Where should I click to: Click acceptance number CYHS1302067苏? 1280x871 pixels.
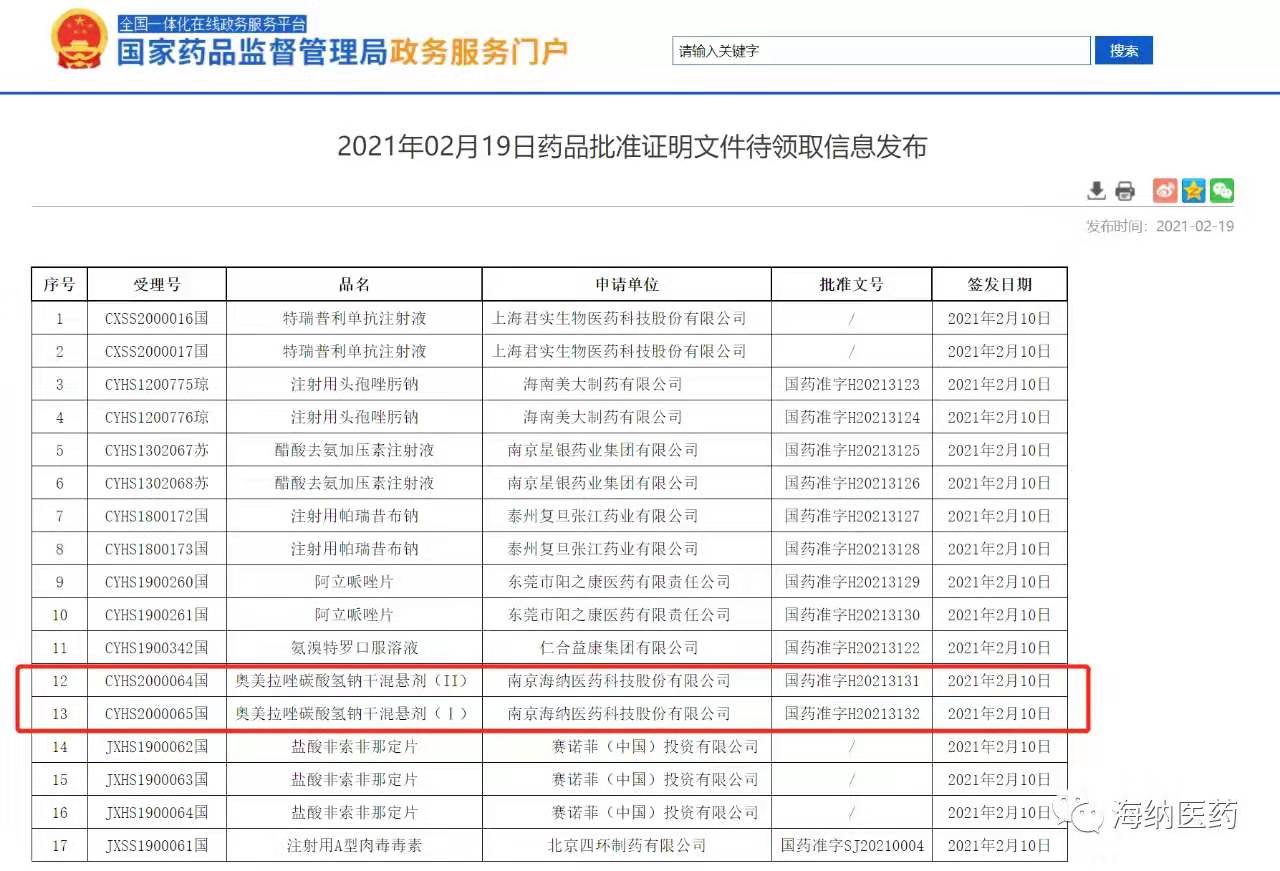[x=157, y=451]
